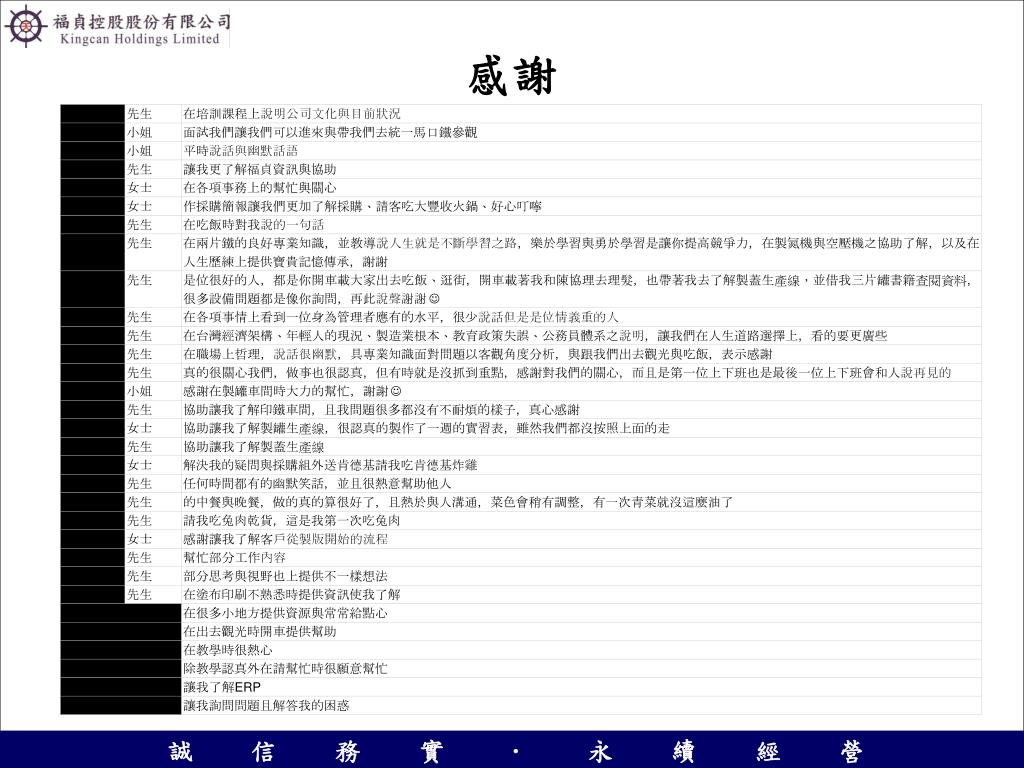Select row 在塗布印刷不熟悉時提供資訊使我了解

tap(521, 594)
